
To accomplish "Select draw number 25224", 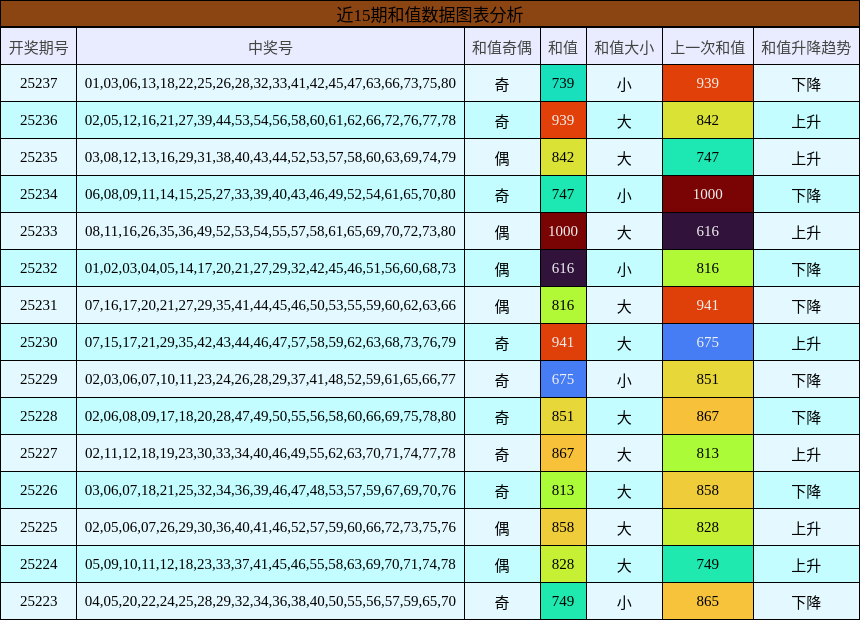I will (x=38, y=564).
